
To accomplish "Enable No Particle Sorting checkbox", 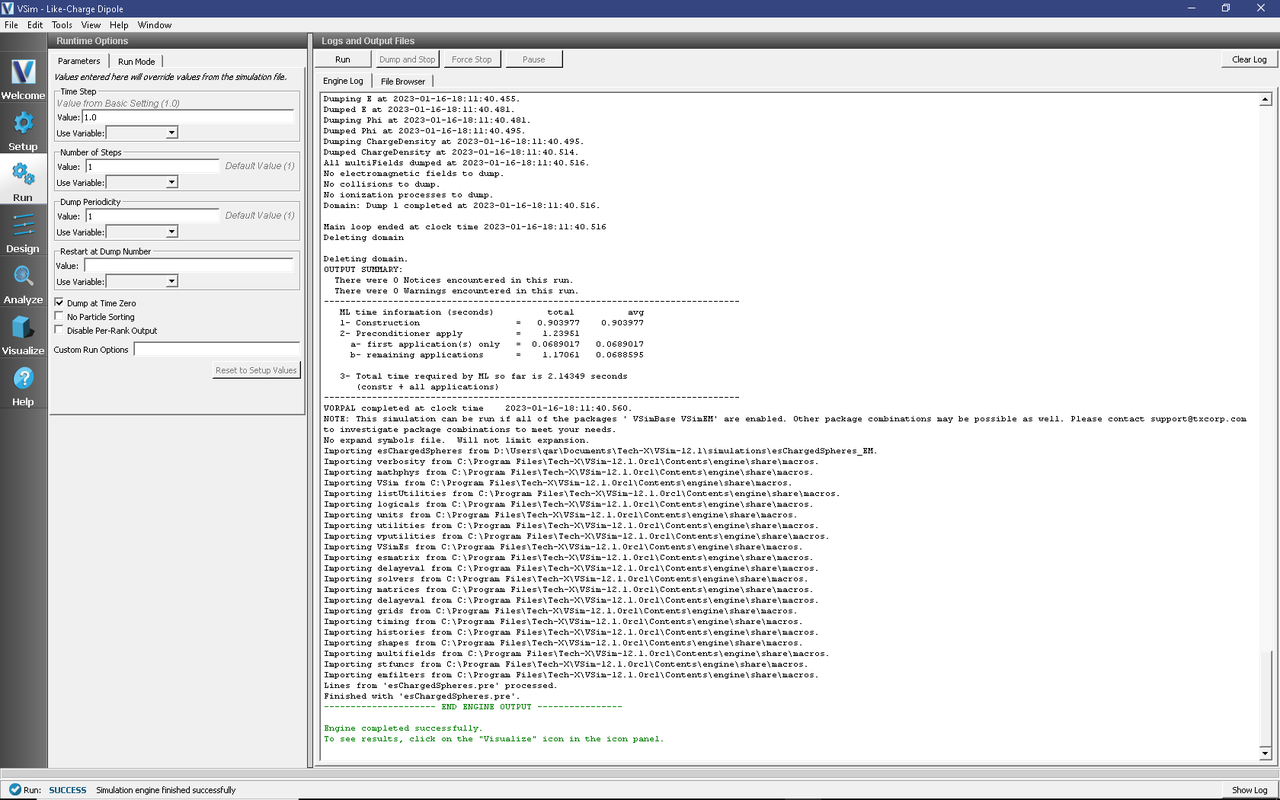I will [x=59, y=317].
